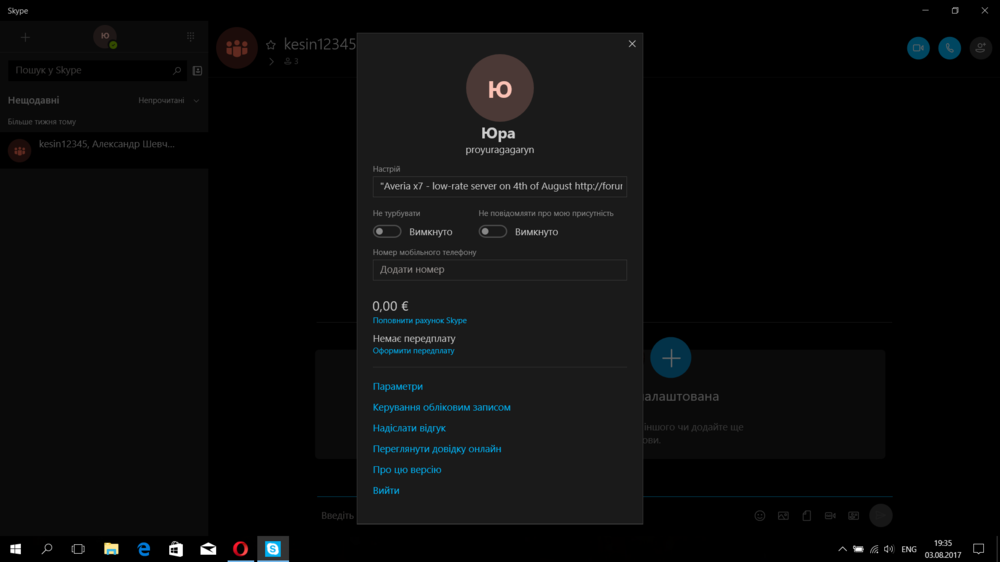Click the send image icon
This screenshot has width=1000, height=562.
[x=783, y=516]
